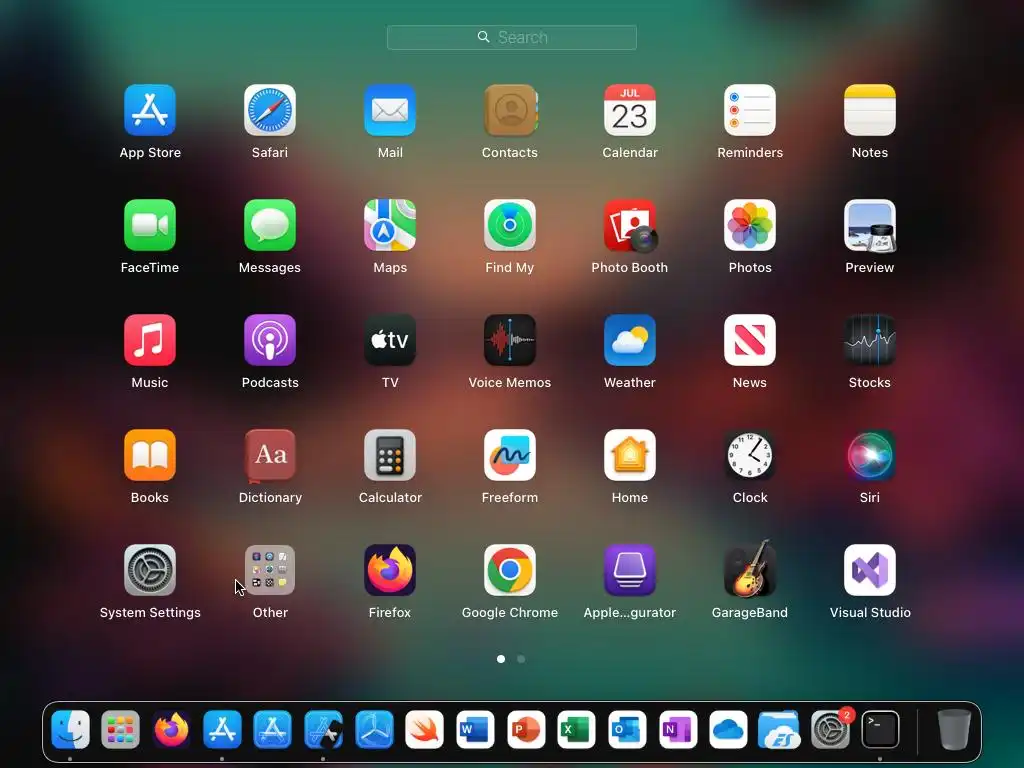Viewport: 1024px width, 768px height.
Task: Switch to the second Launchpad page dot
Action: [521, 659]
